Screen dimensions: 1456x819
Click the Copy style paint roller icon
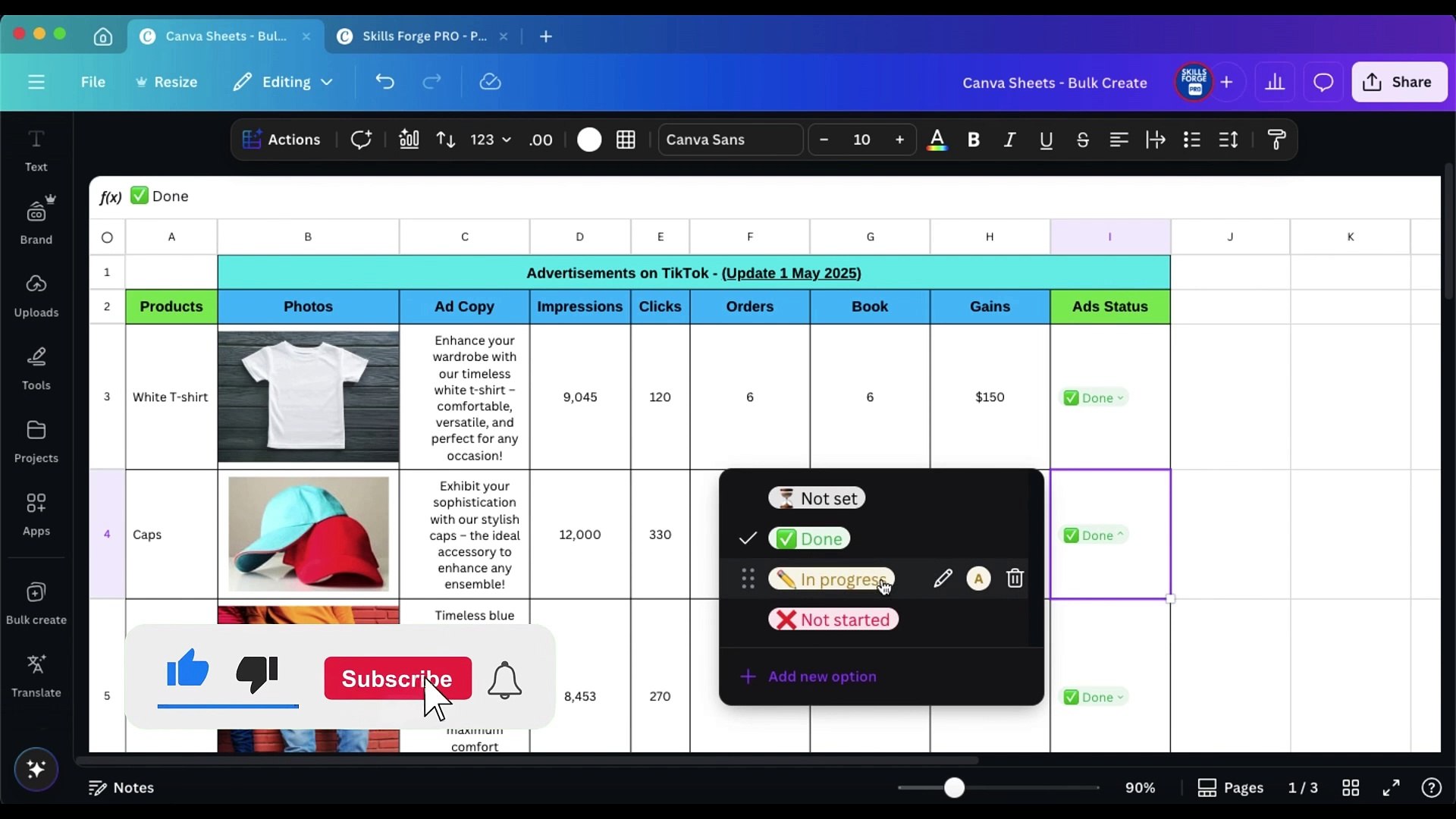1276,140
